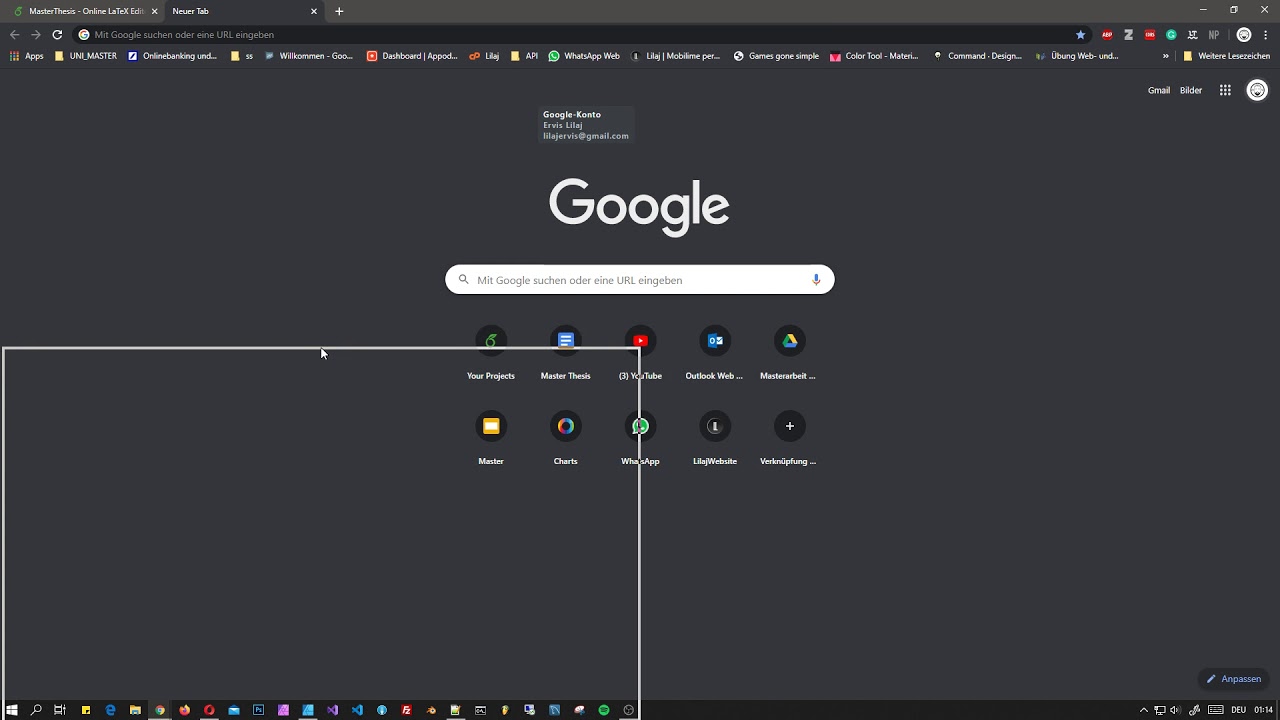Open the WhatsApp Web bookmark
Viewport: 1280px width, 720px height.
(x=584, y=56)
